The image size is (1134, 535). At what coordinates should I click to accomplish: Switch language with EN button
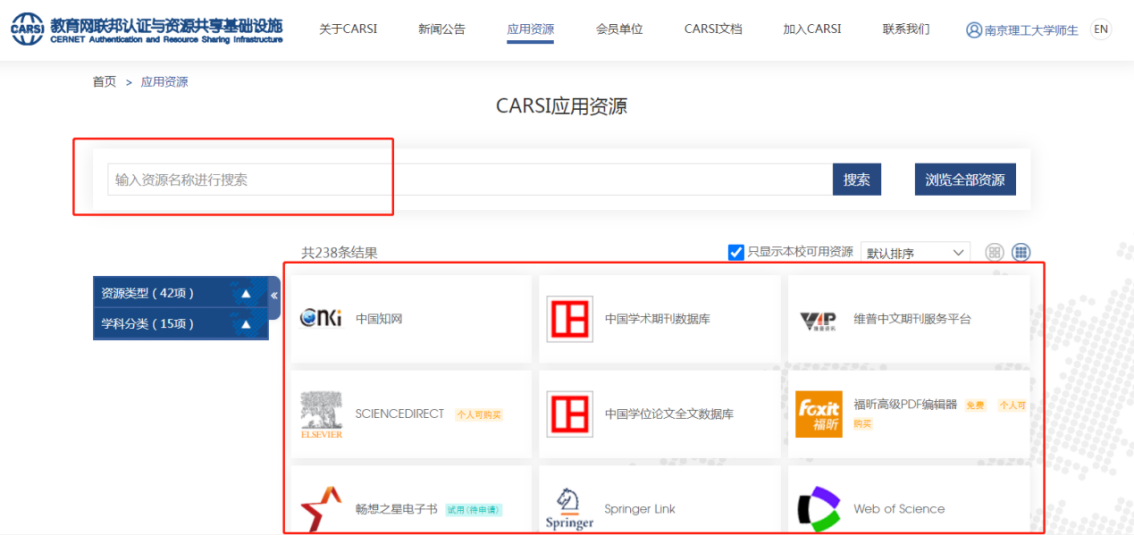1101,30
